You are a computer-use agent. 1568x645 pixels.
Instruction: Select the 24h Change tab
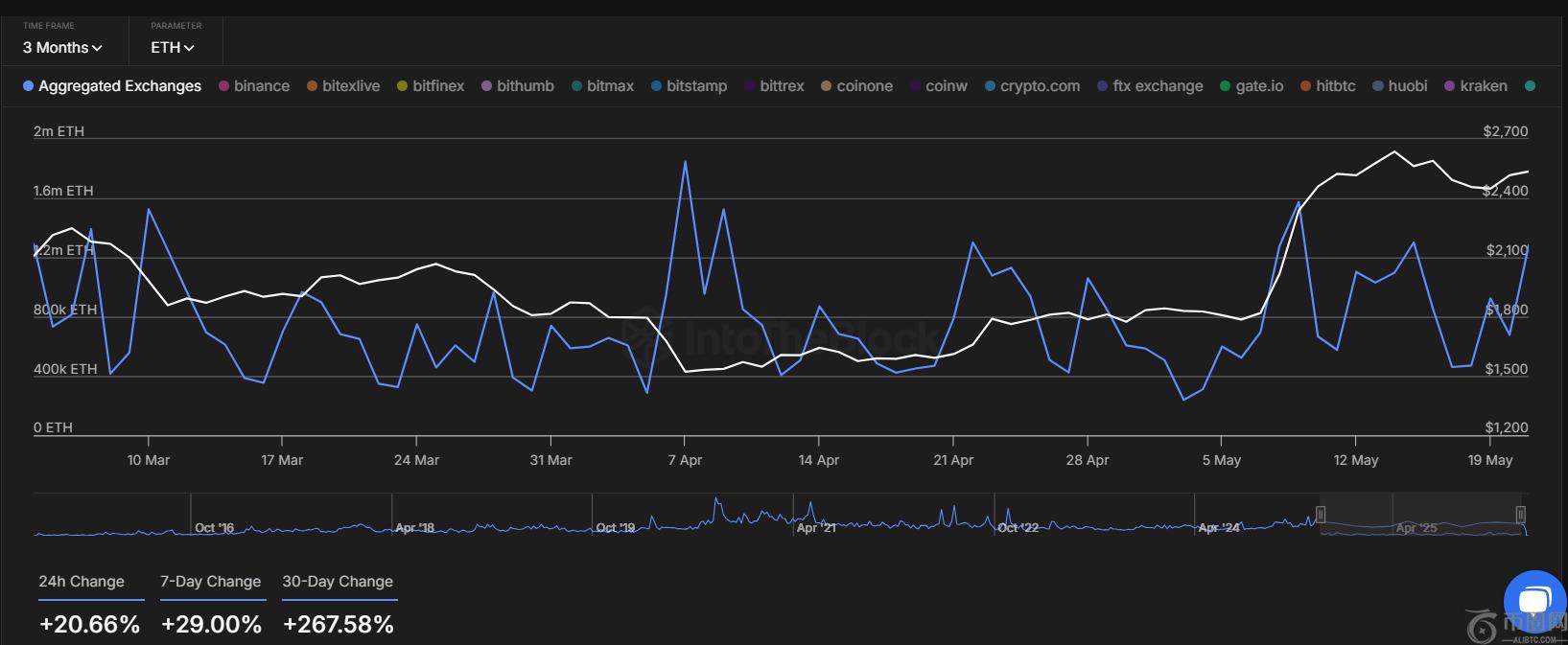click(82, 582)
